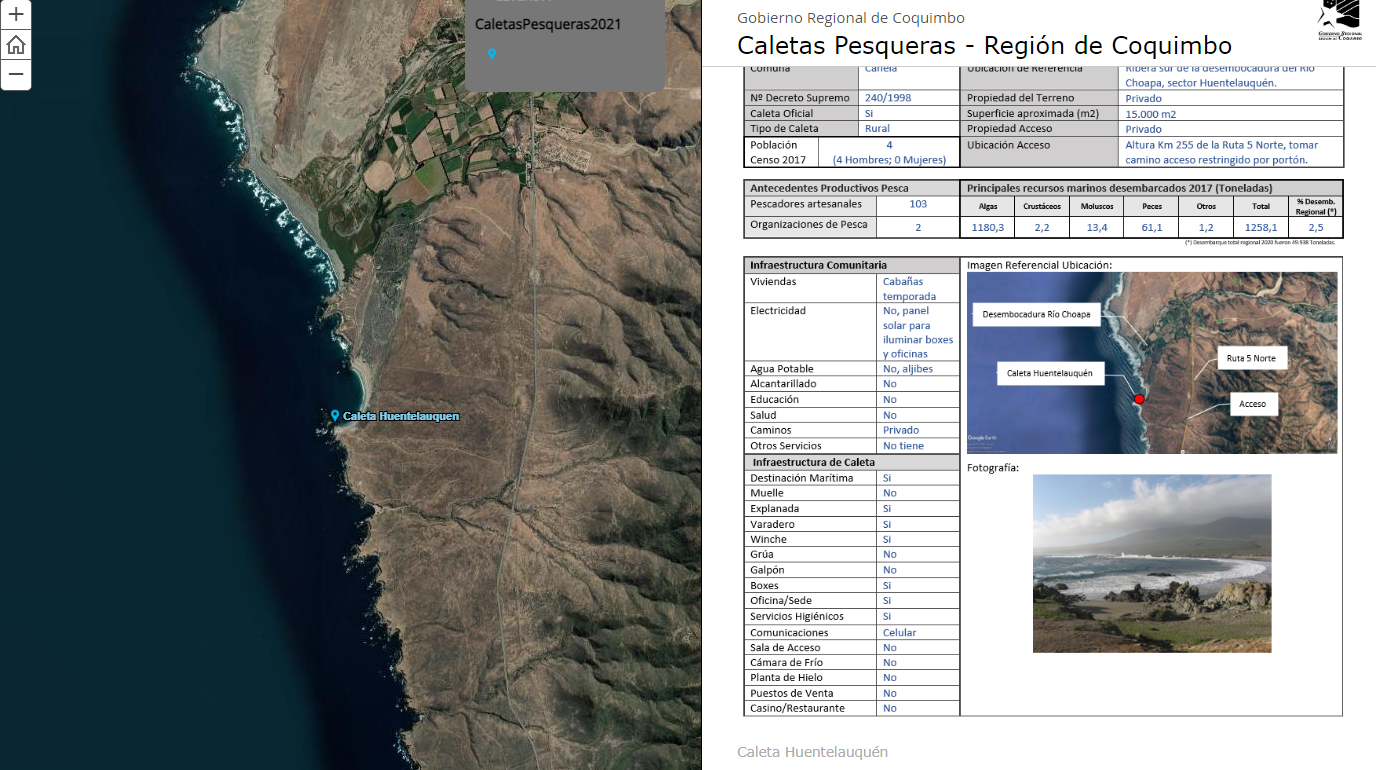Click the CaletasPesqueras2021 legend layer name
The image size is (1376, 770).
547,24
